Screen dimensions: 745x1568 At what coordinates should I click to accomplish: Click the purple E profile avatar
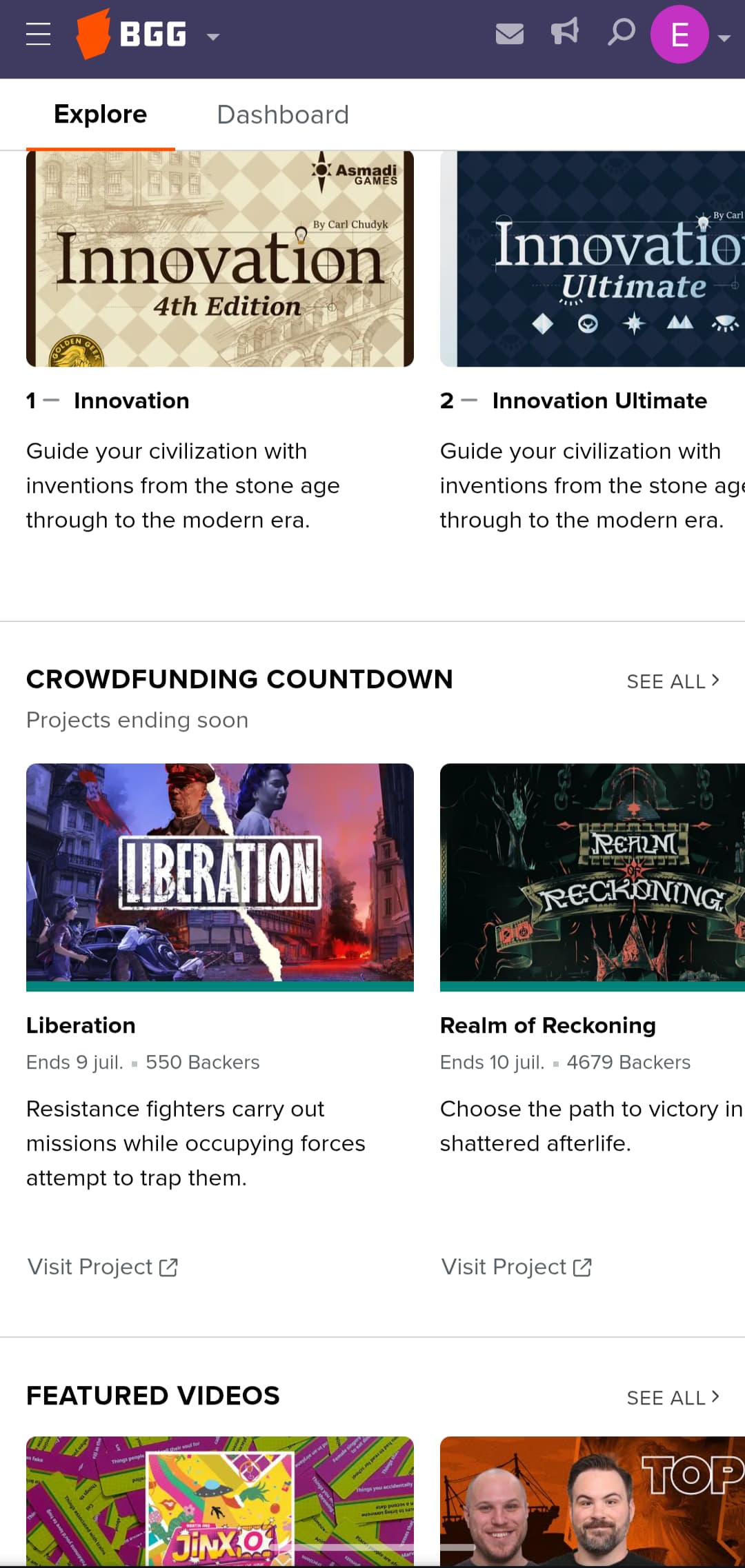[x=679, y=34]
